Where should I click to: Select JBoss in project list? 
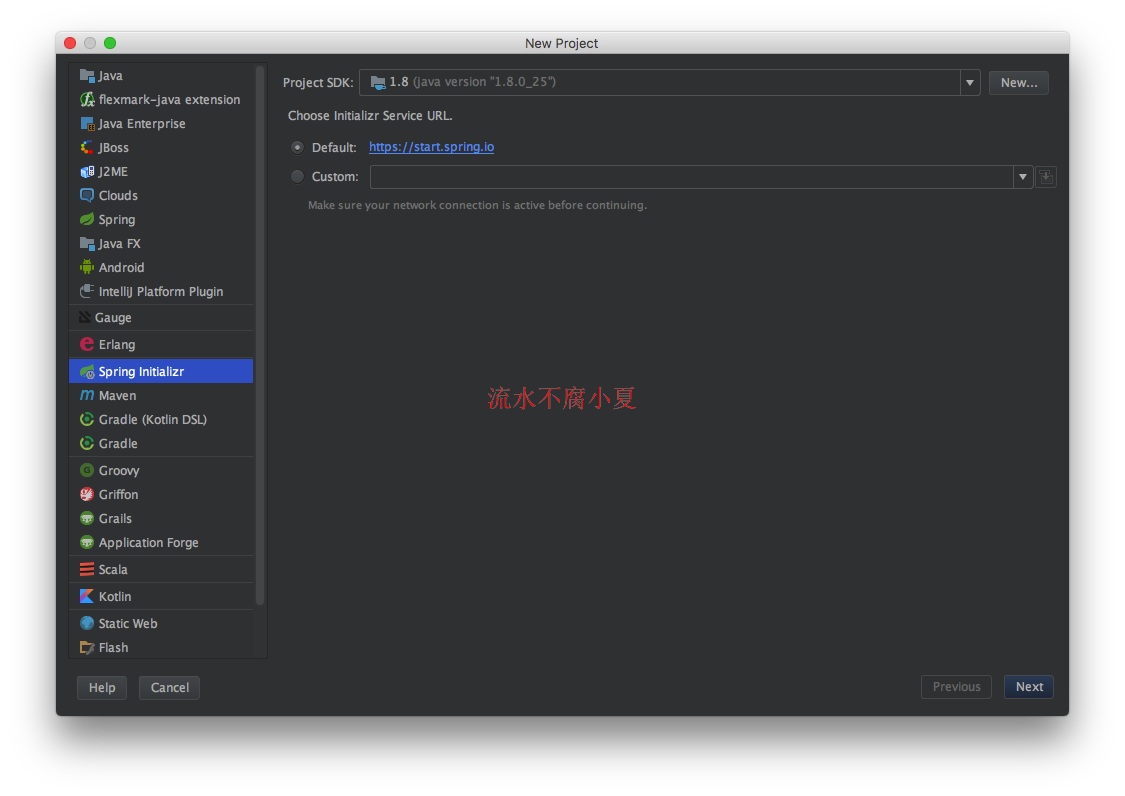161,147
